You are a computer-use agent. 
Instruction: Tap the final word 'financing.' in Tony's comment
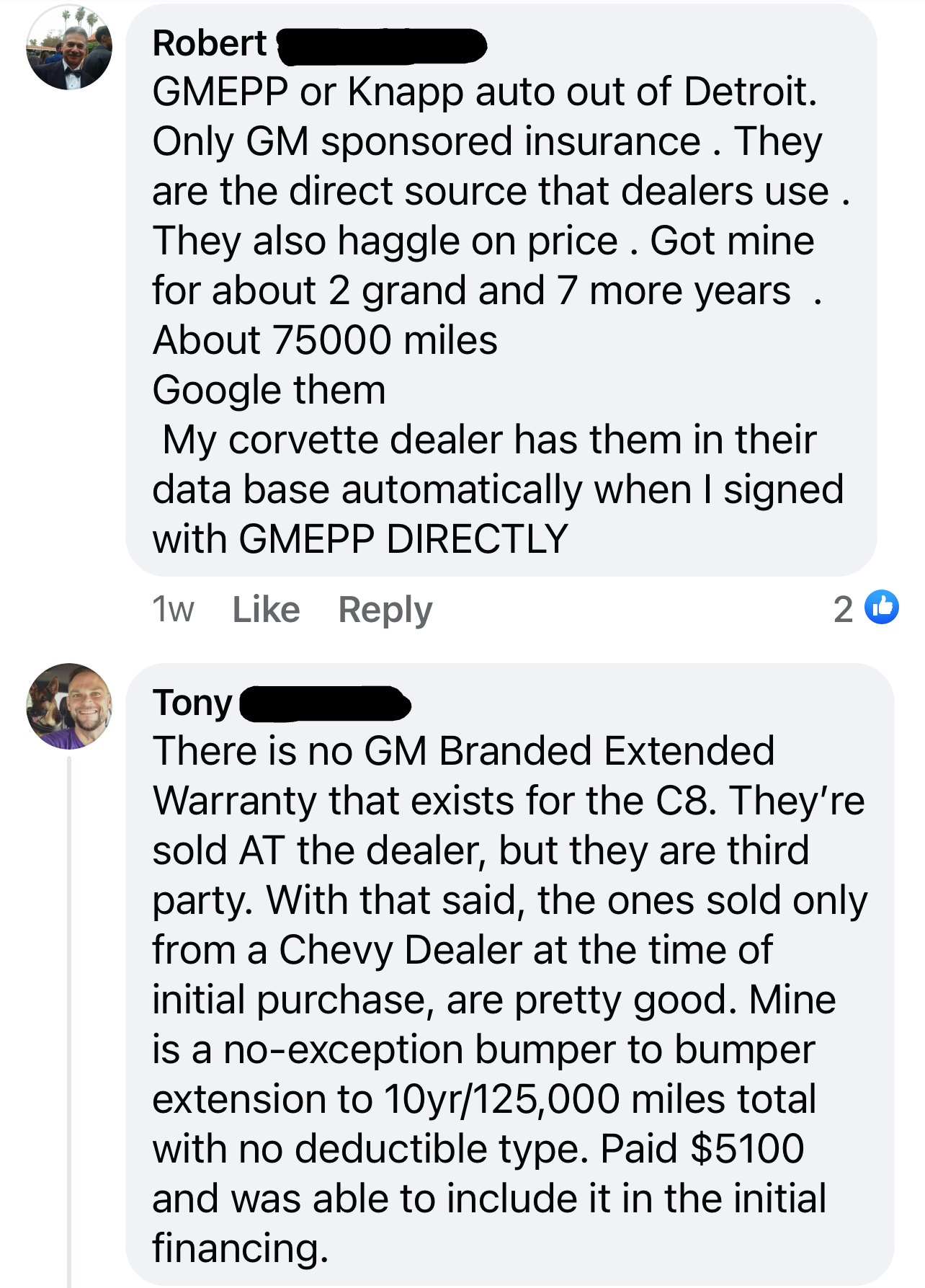tap(241, 1248)
